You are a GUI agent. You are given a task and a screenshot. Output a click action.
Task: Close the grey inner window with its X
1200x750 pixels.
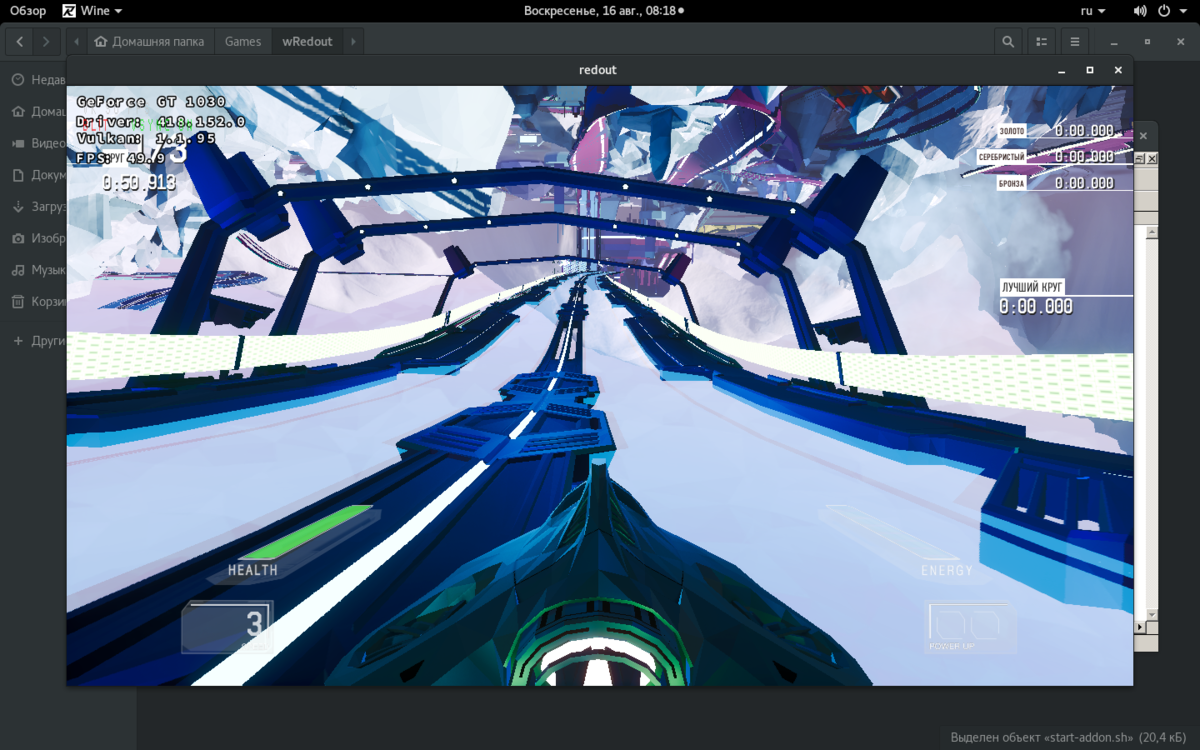pyautogui.click(x=1152, y=159)
